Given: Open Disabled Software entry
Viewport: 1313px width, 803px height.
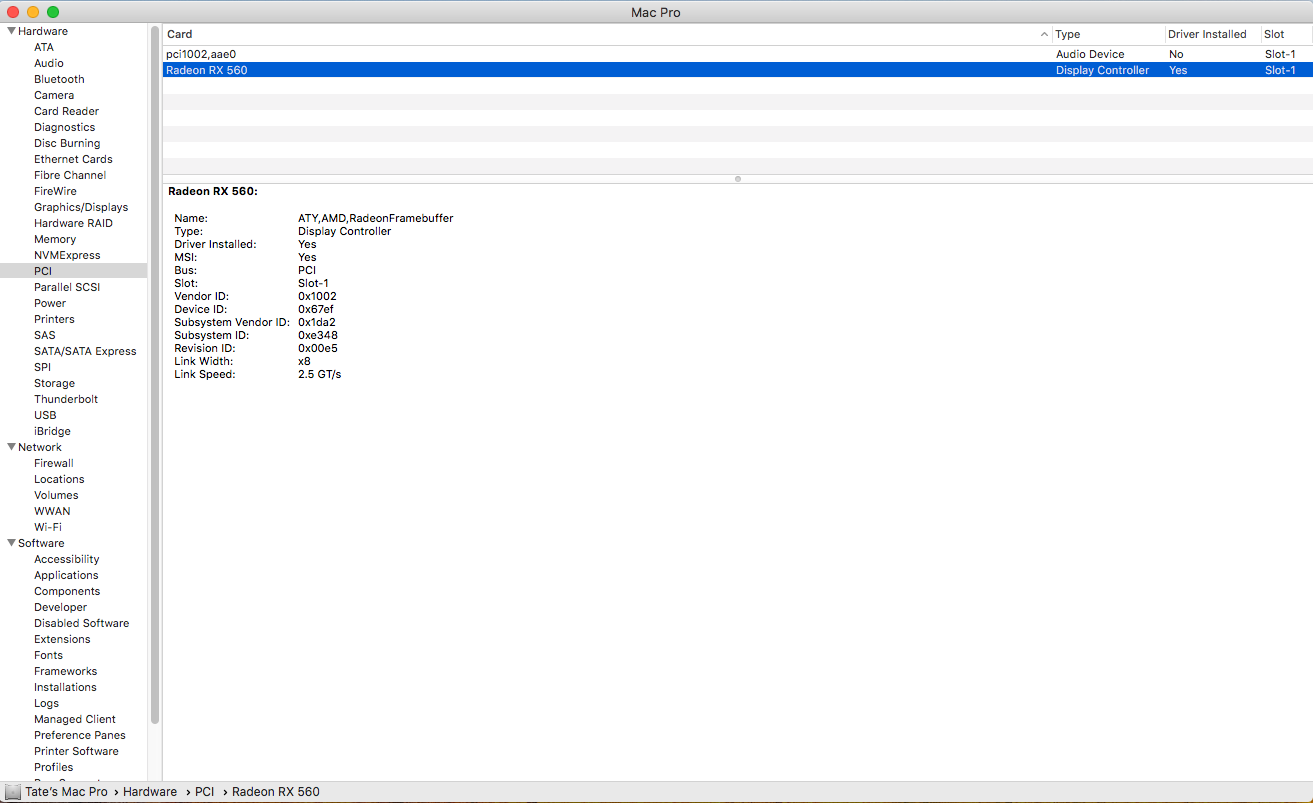Looking at the screenshot, I should pyautogui.click(x=81, y=623).
